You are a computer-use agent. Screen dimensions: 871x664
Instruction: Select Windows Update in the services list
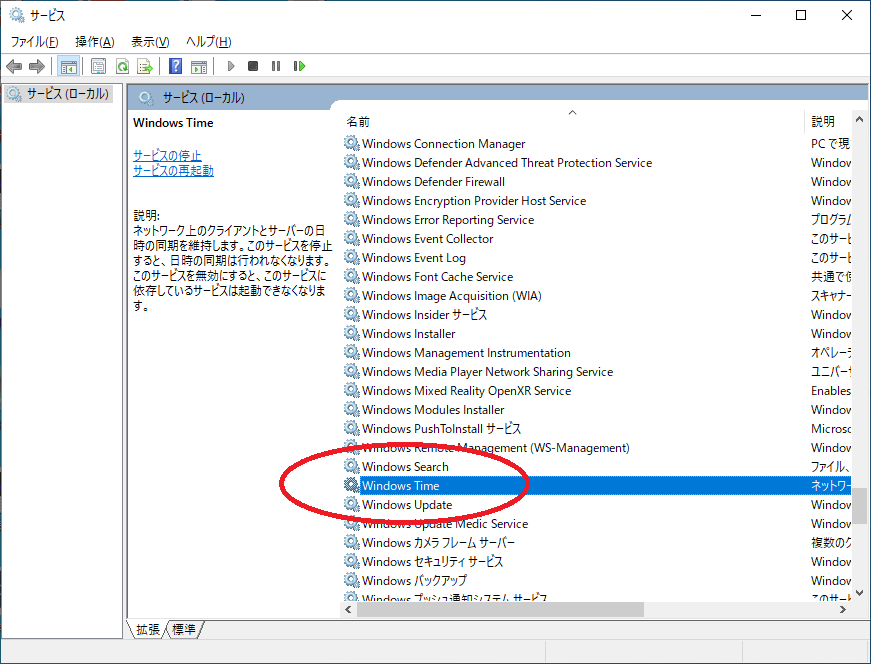tap(407, 505)
